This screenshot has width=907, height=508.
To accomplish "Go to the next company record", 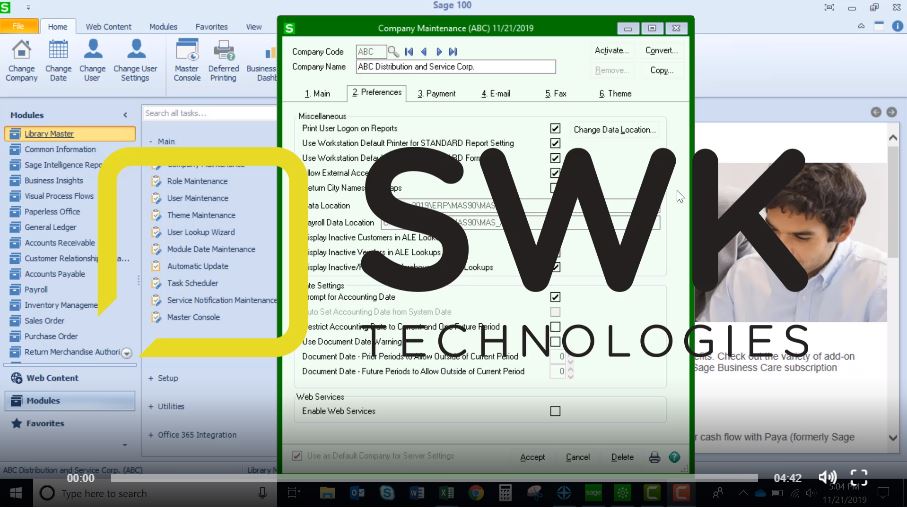I will coord(438,51).
